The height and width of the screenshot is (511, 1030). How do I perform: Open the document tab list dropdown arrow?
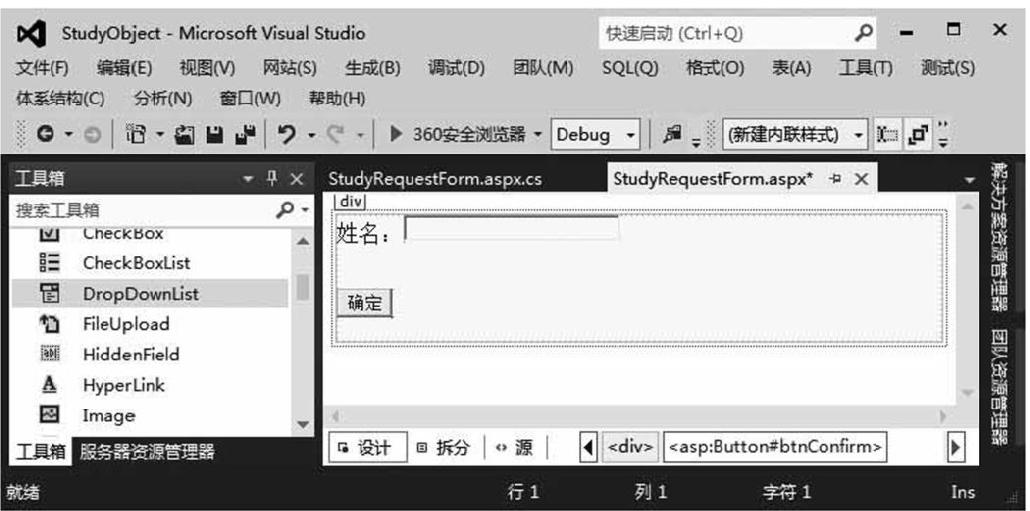pos(970,179)
